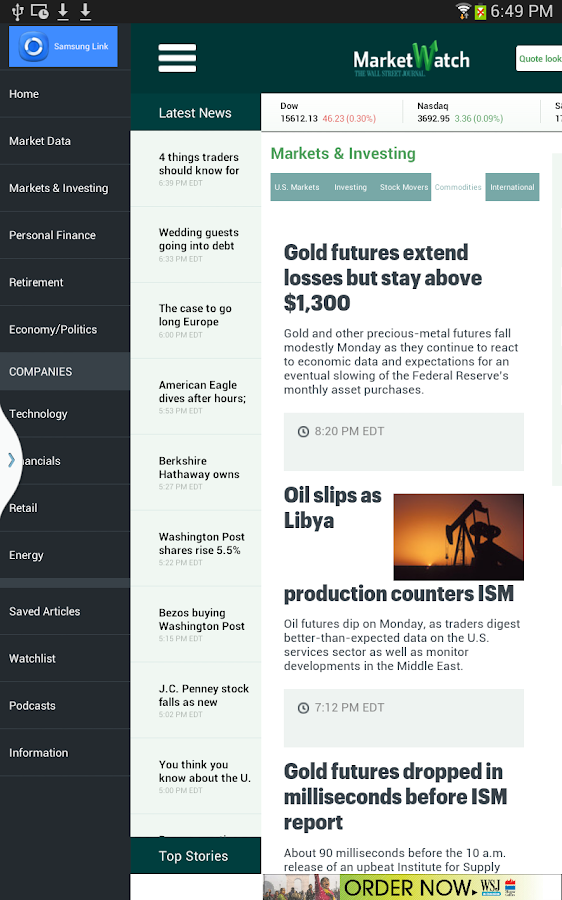Open Podcasts in the sidebar
Image resolution: width=562 pixels, height=900 pixels.
point(65,705)
